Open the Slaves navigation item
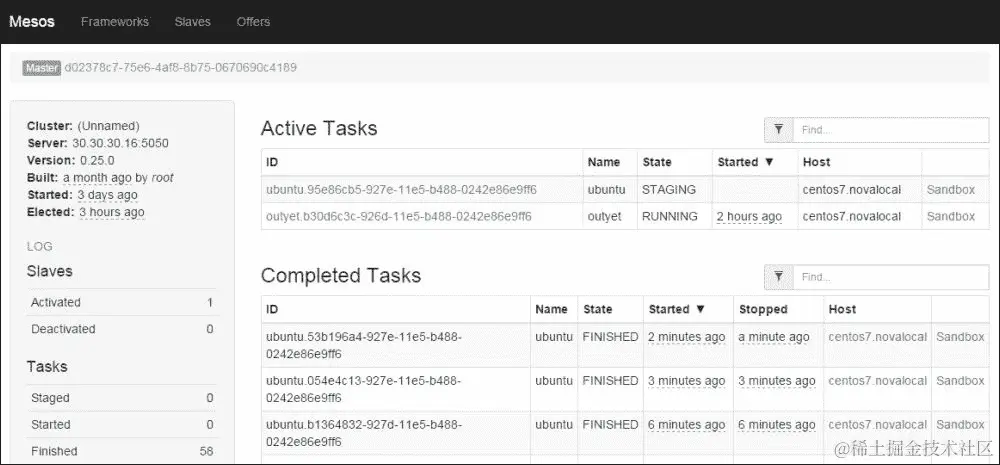1000x465 pixels. click(x=193, y=22)
